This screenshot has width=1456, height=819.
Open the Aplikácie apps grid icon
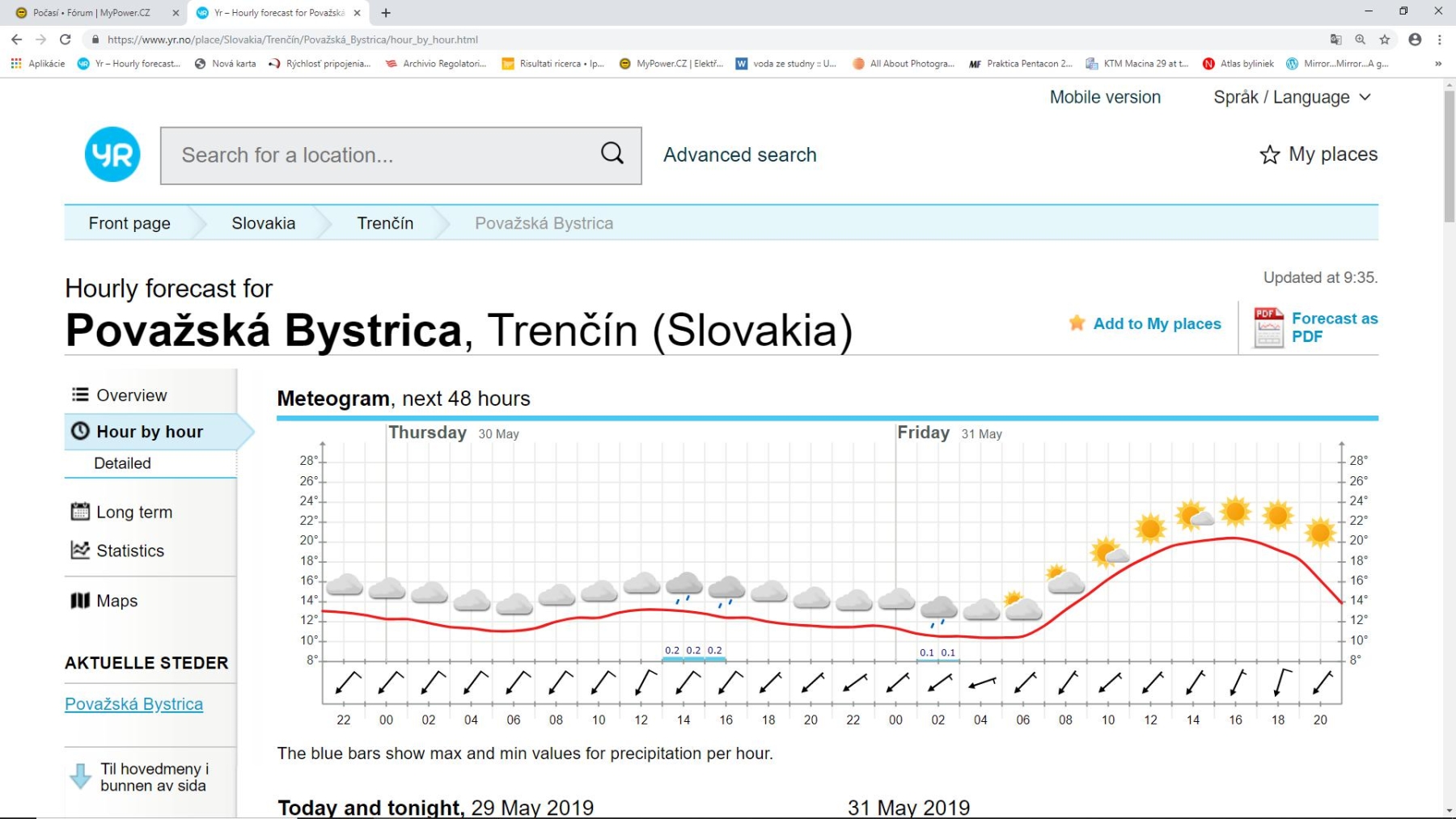tap(16, 63)
